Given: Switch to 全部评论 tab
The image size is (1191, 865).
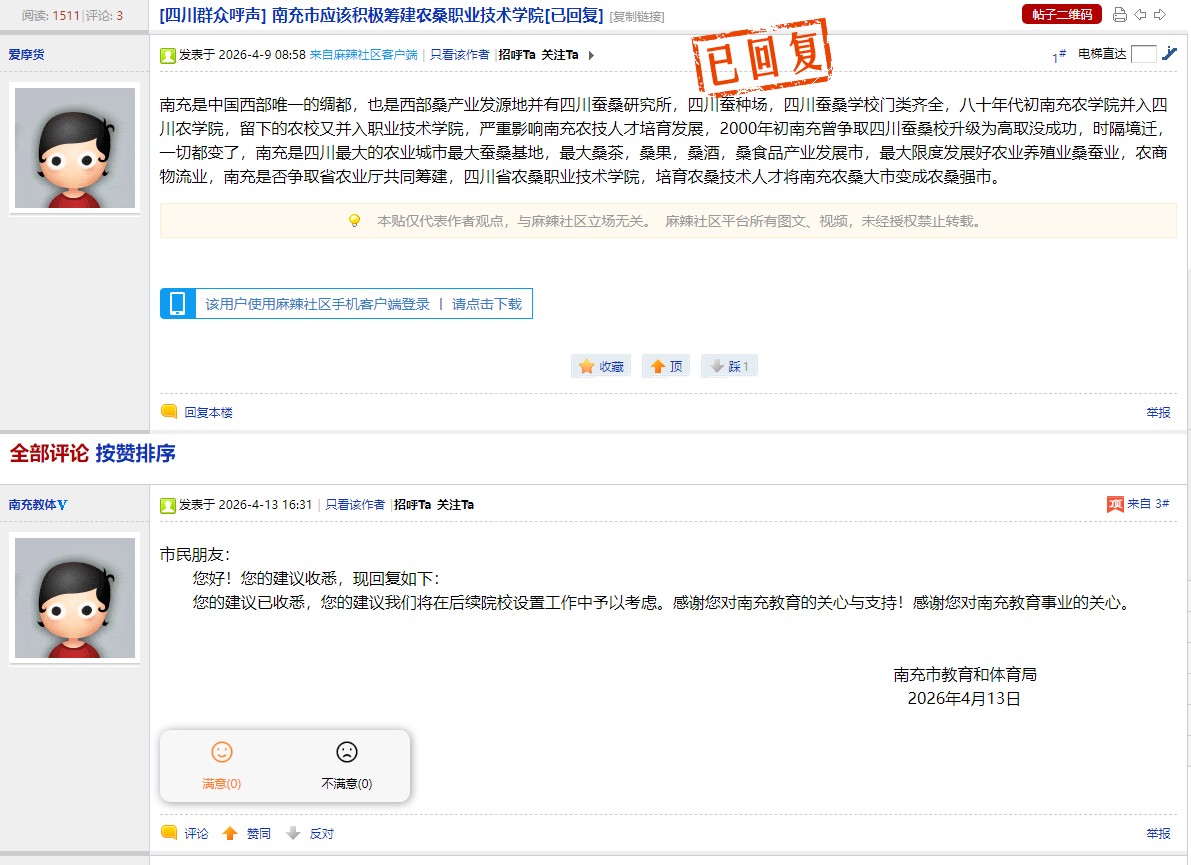Looking at the screenshot, I should coord(49,454).
